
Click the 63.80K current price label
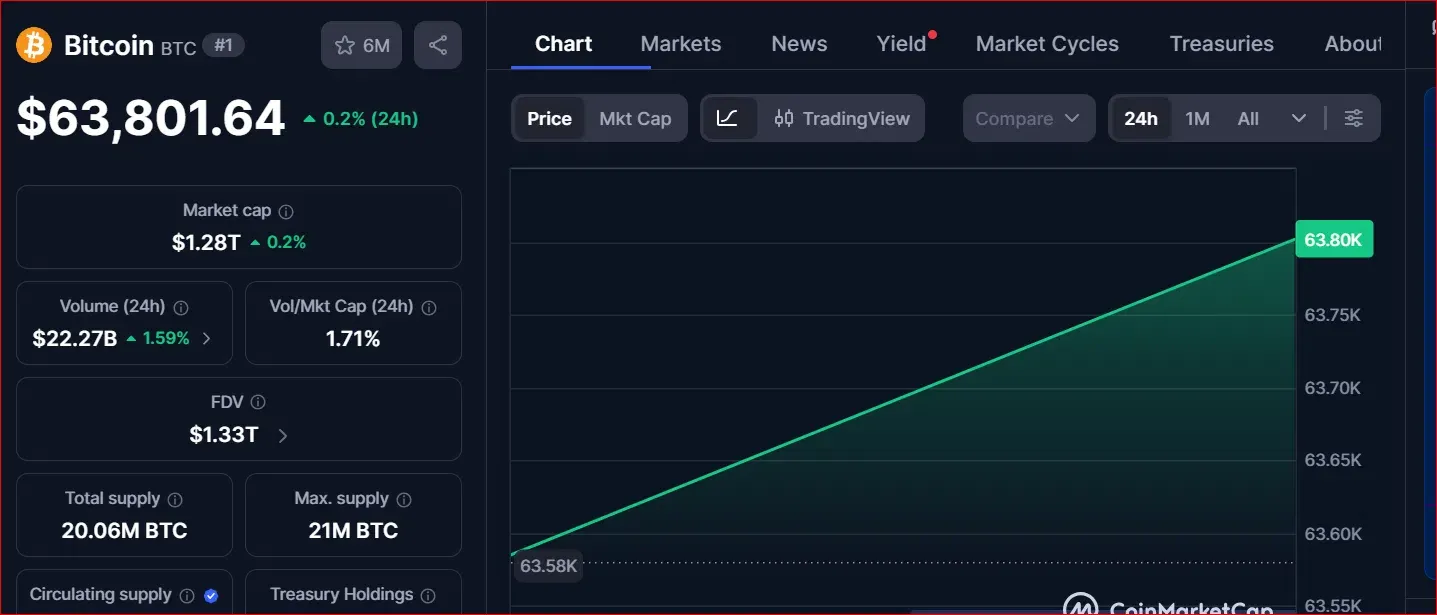[1334, 240]
